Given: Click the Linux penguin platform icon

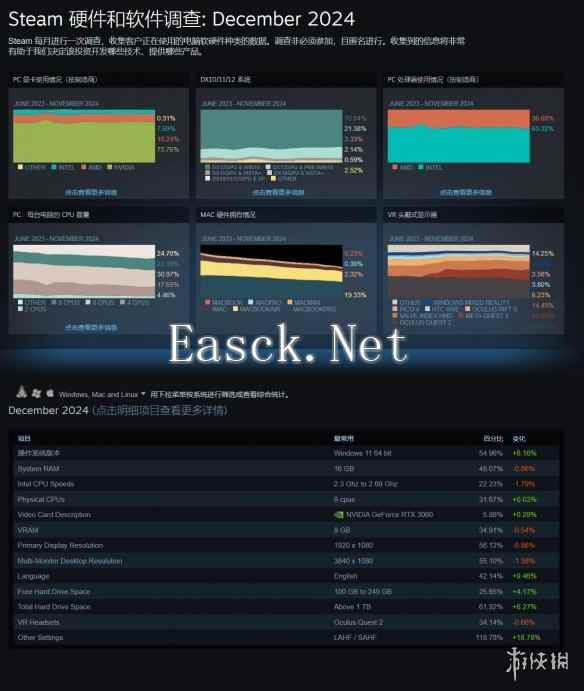Looking at the screenshot, I should [x=22, y=392].
